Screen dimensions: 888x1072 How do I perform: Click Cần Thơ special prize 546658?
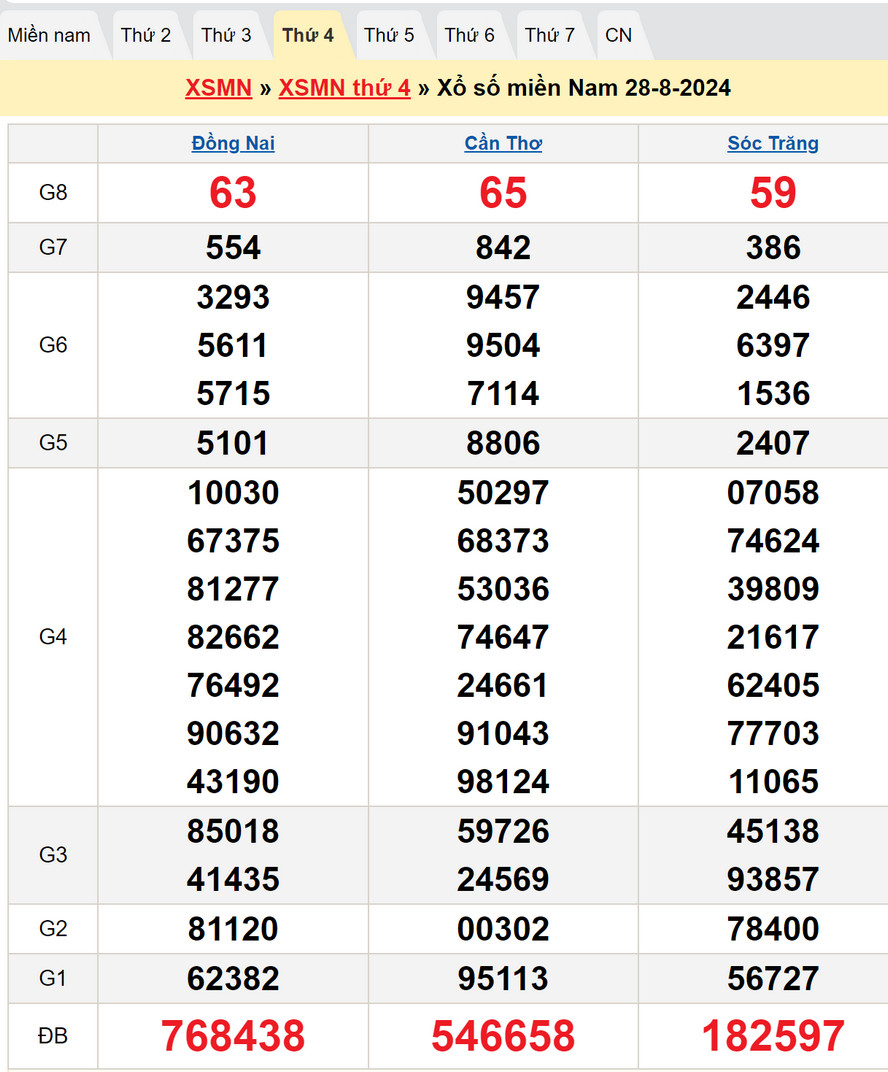tap(503, 1036)
